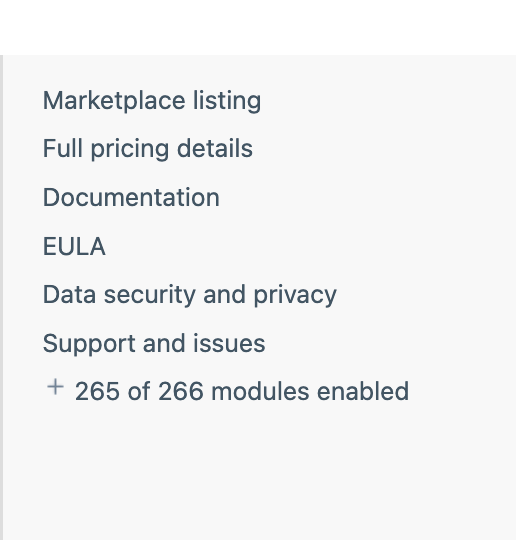Show the enabled modules using the plus expander
The image size is (516, 540).
55,387
